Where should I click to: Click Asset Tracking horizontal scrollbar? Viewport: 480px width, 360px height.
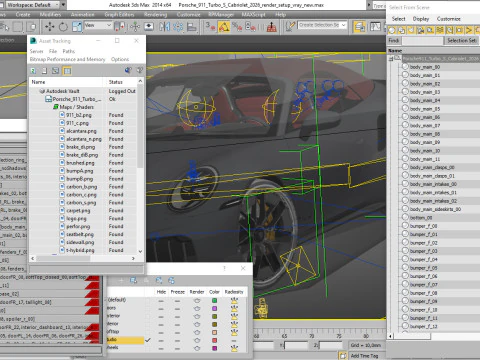pyautogui.click(x=83, y=258)
